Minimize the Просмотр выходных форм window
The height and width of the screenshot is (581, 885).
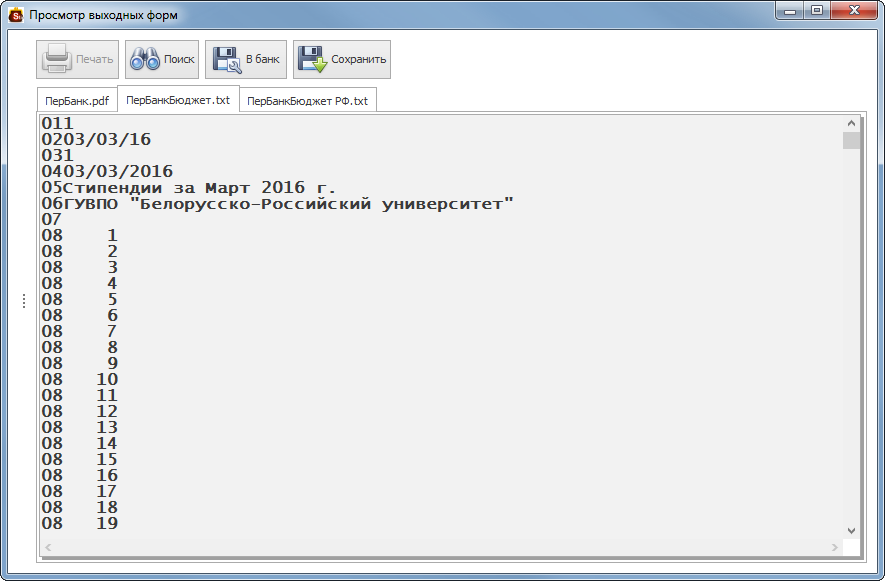click(790, 11)
